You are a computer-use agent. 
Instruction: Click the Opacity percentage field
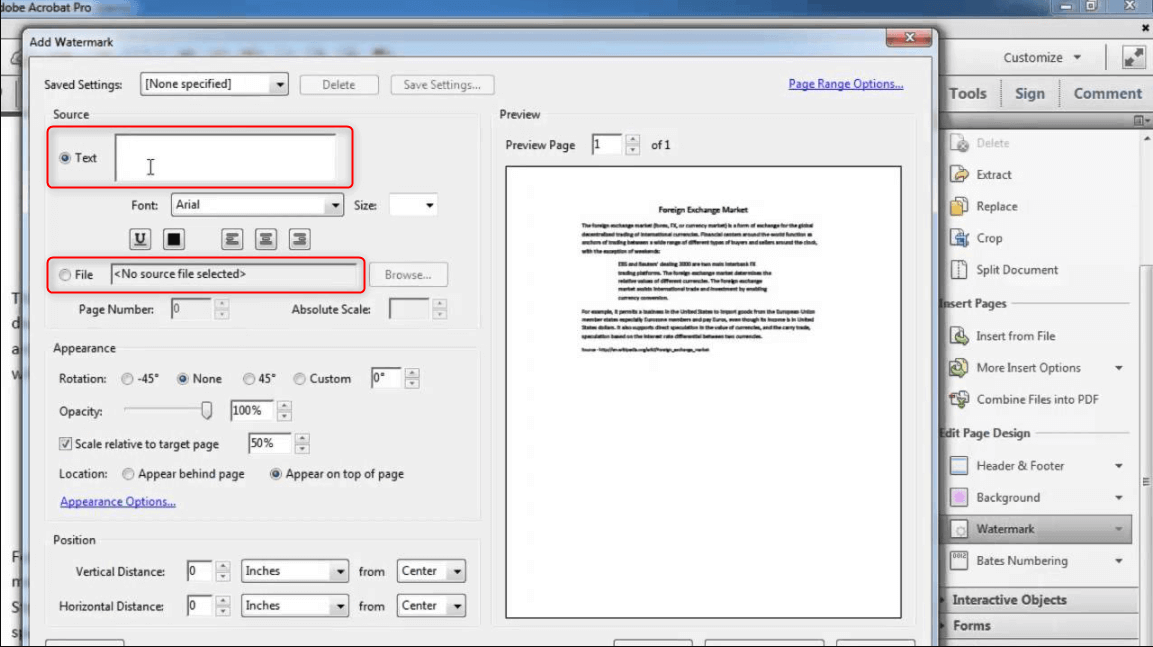click(252, 410)
